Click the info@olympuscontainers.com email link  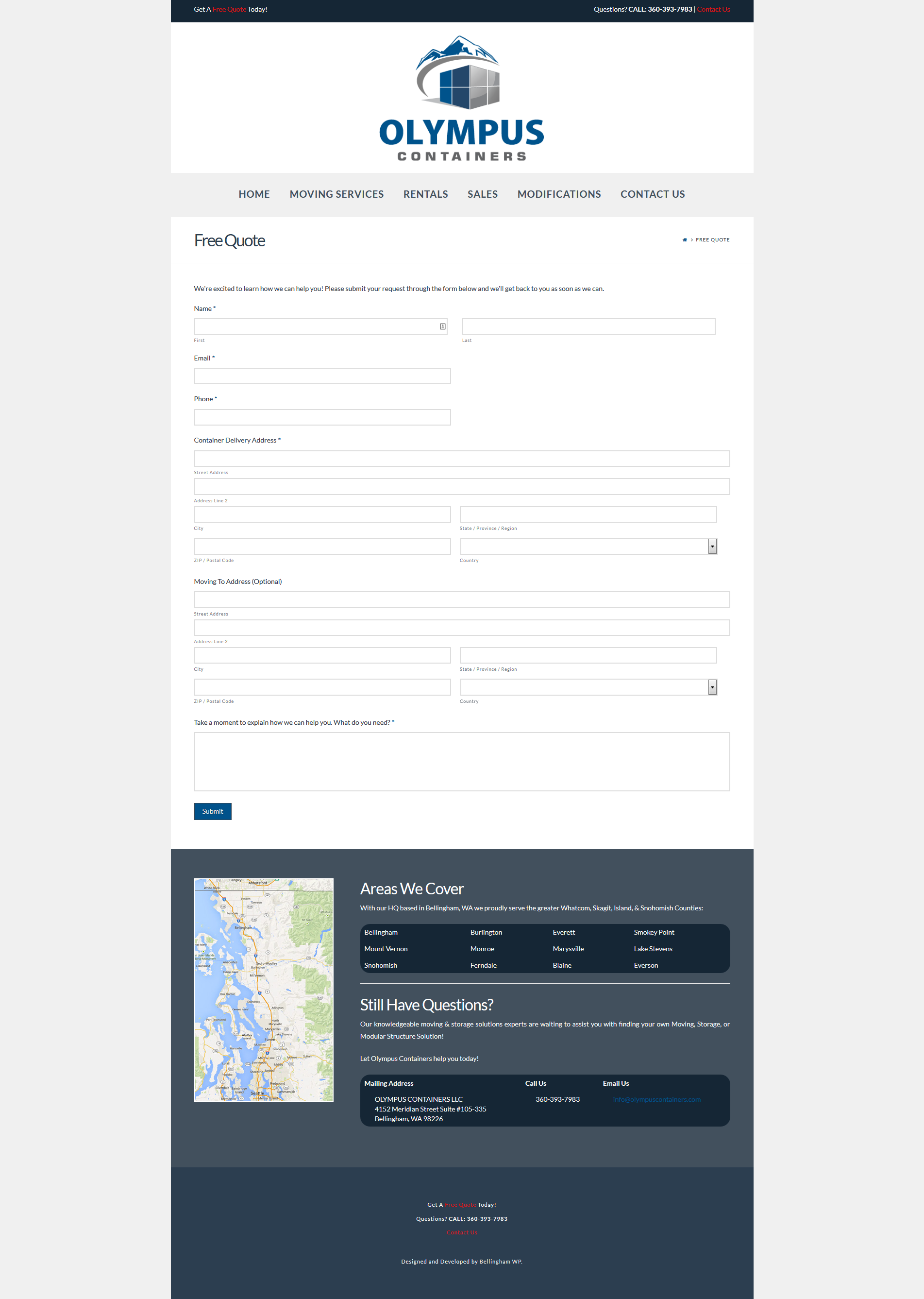(656, 1099)
